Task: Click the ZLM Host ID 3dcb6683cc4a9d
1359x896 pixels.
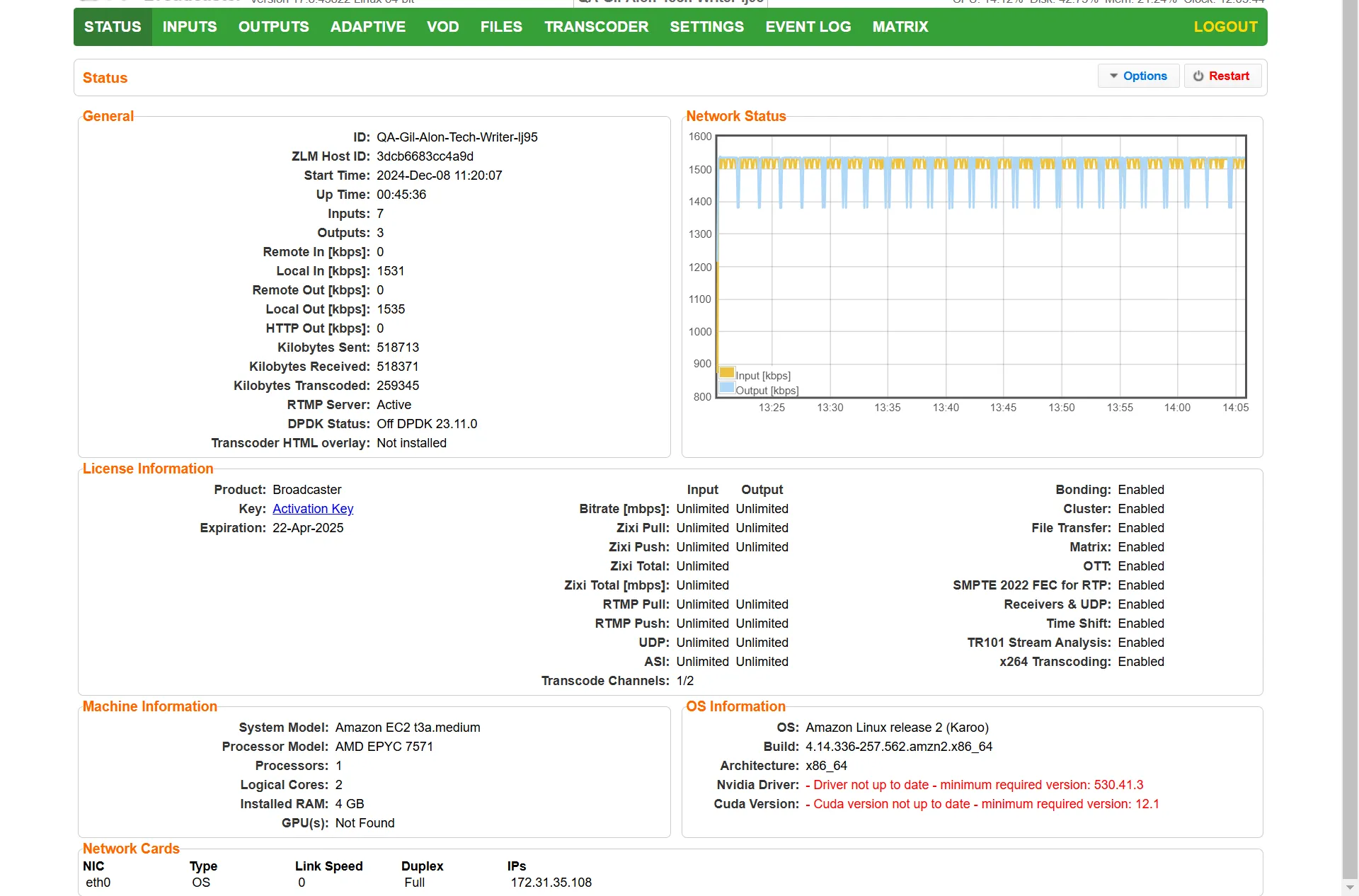Action: (x=425, y=156)
